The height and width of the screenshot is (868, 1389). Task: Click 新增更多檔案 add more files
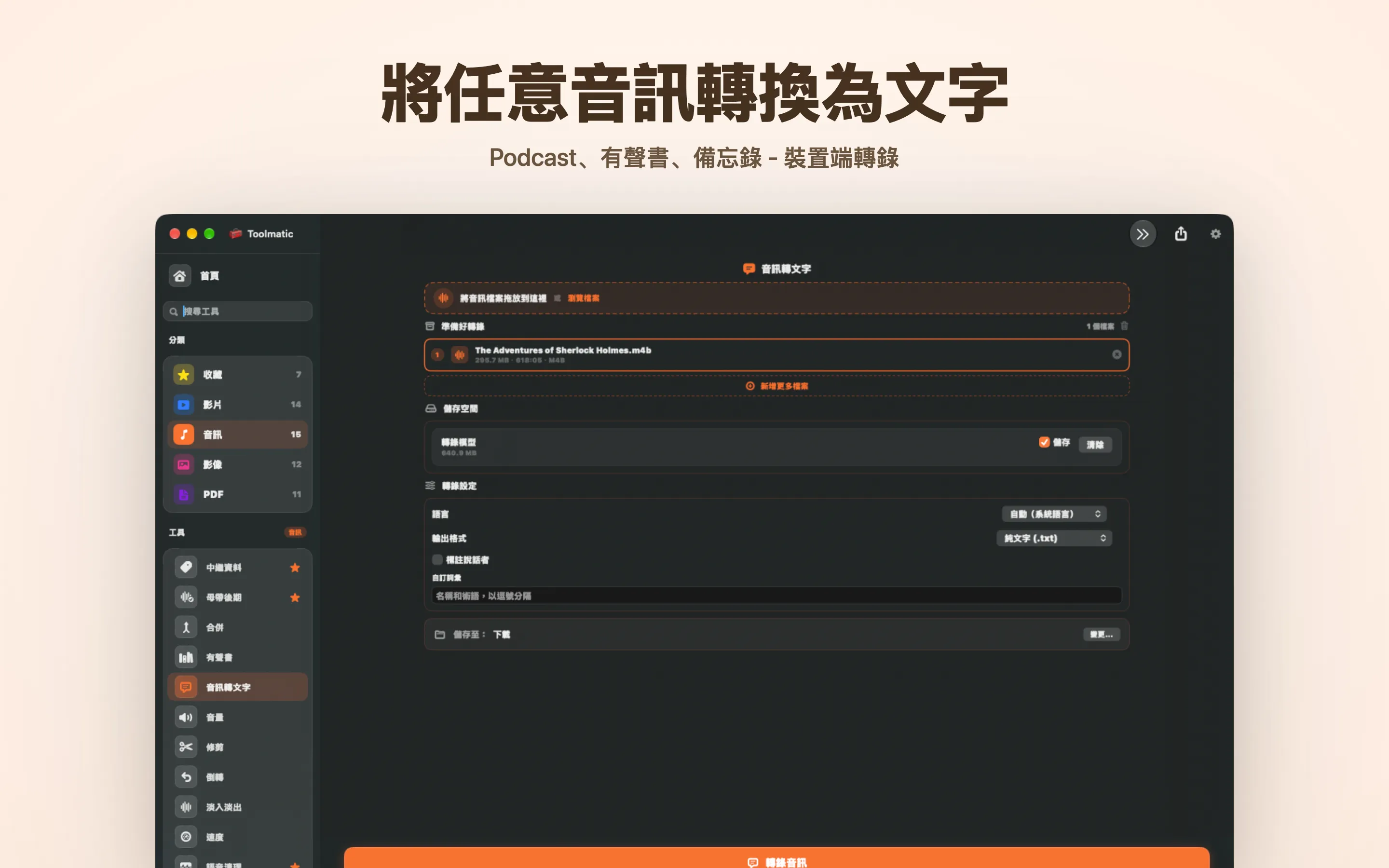[776, 386]
